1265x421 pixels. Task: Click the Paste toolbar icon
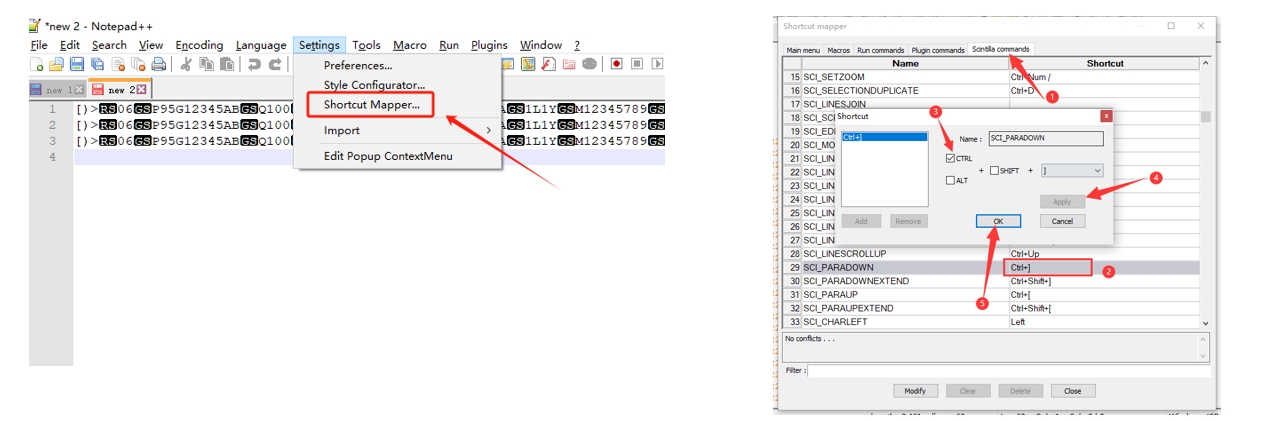pyautogui.click(x=227, y=64)
